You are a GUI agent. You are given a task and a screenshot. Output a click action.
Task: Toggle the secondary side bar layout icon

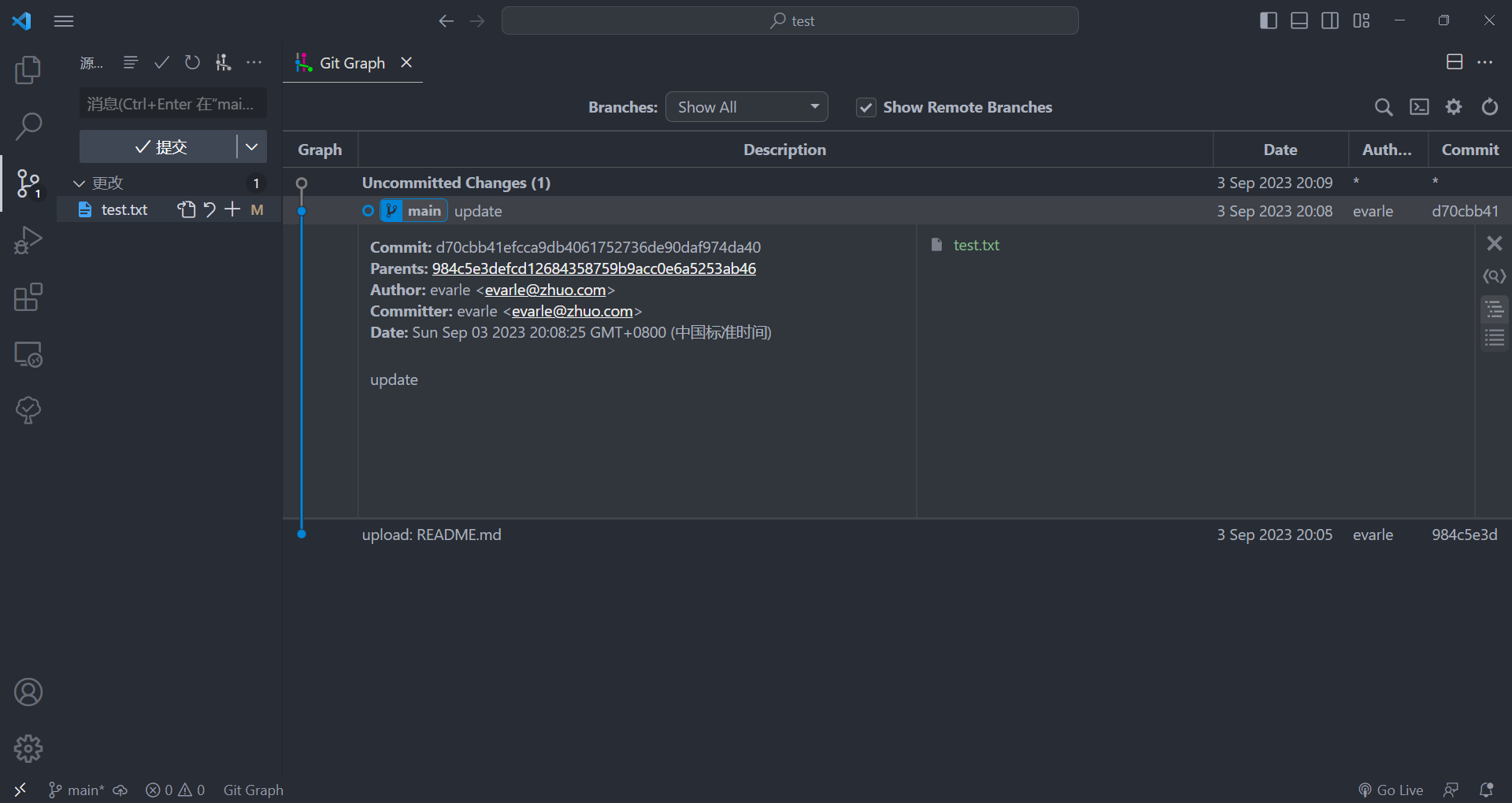point(1330,20)
